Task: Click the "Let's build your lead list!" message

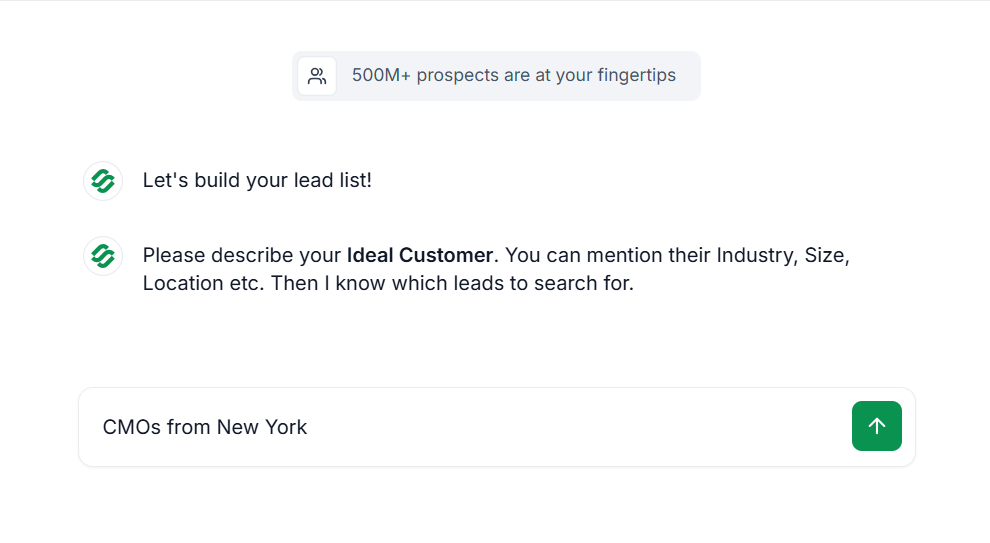Action: [x=257, y=181]
